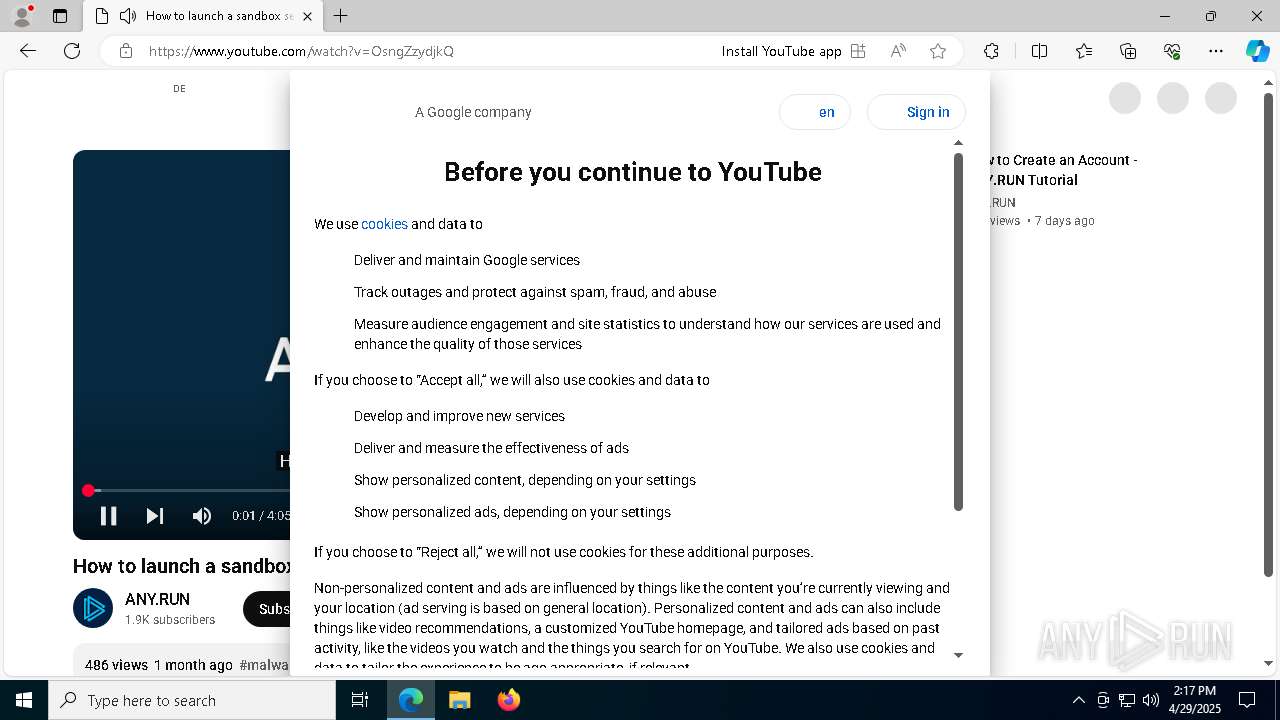Open tab actions menu icon

coord(60,16)
